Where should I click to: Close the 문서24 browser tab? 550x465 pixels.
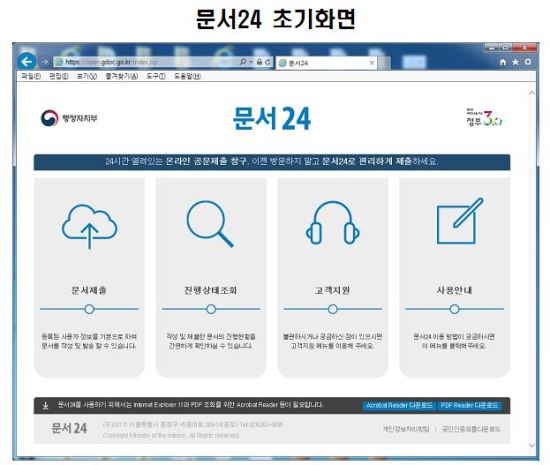(372, 63)
